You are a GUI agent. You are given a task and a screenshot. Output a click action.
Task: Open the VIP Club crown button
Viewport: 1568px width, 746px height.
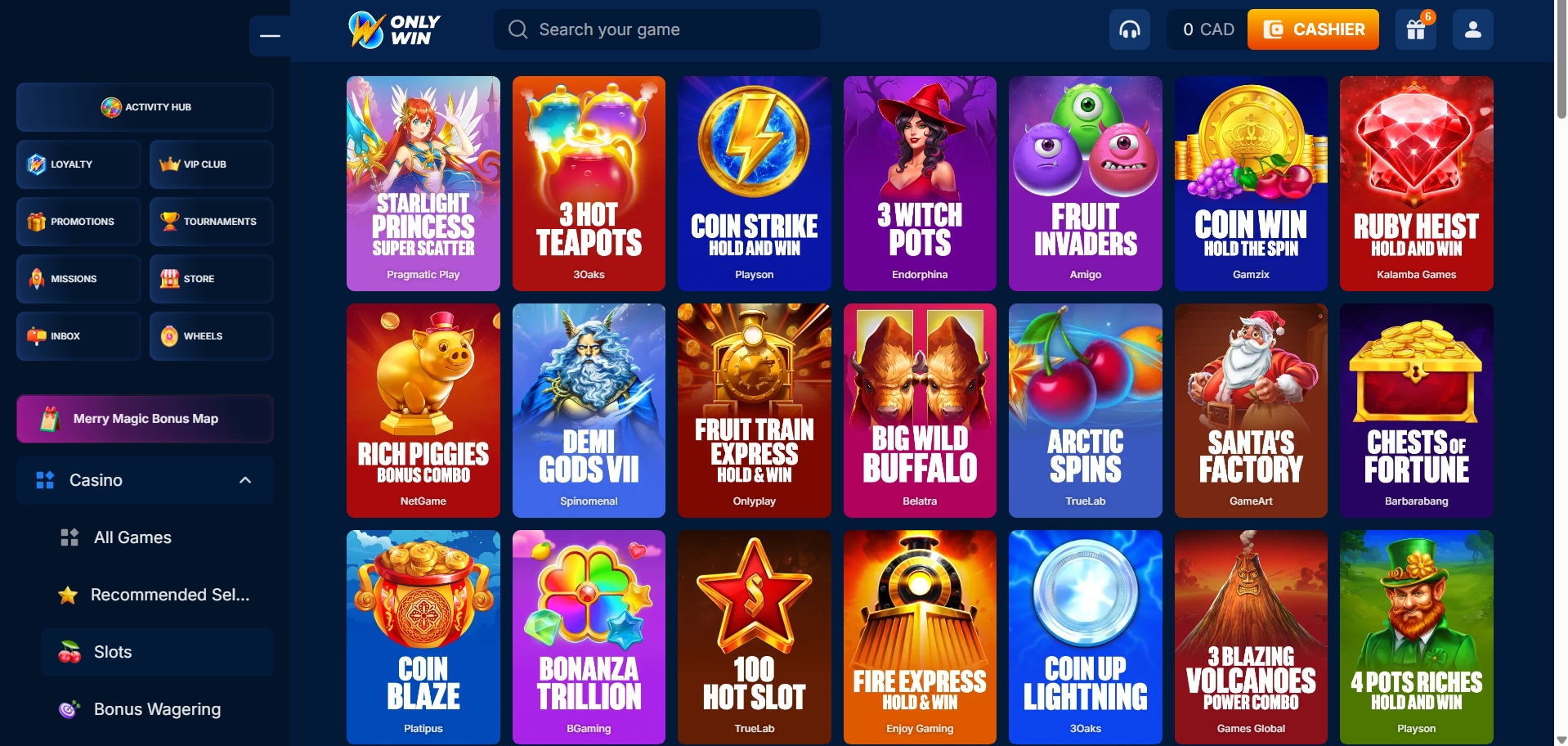coord(211,164)
